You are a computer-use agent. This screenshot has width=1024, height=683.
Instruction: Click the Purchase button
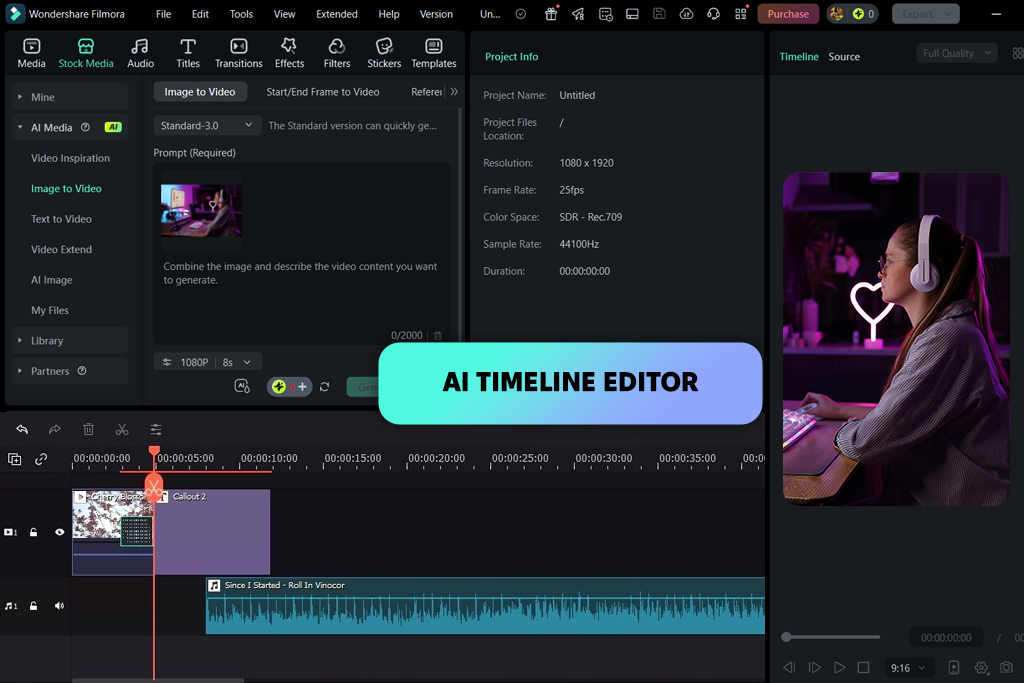coord(788,14)
